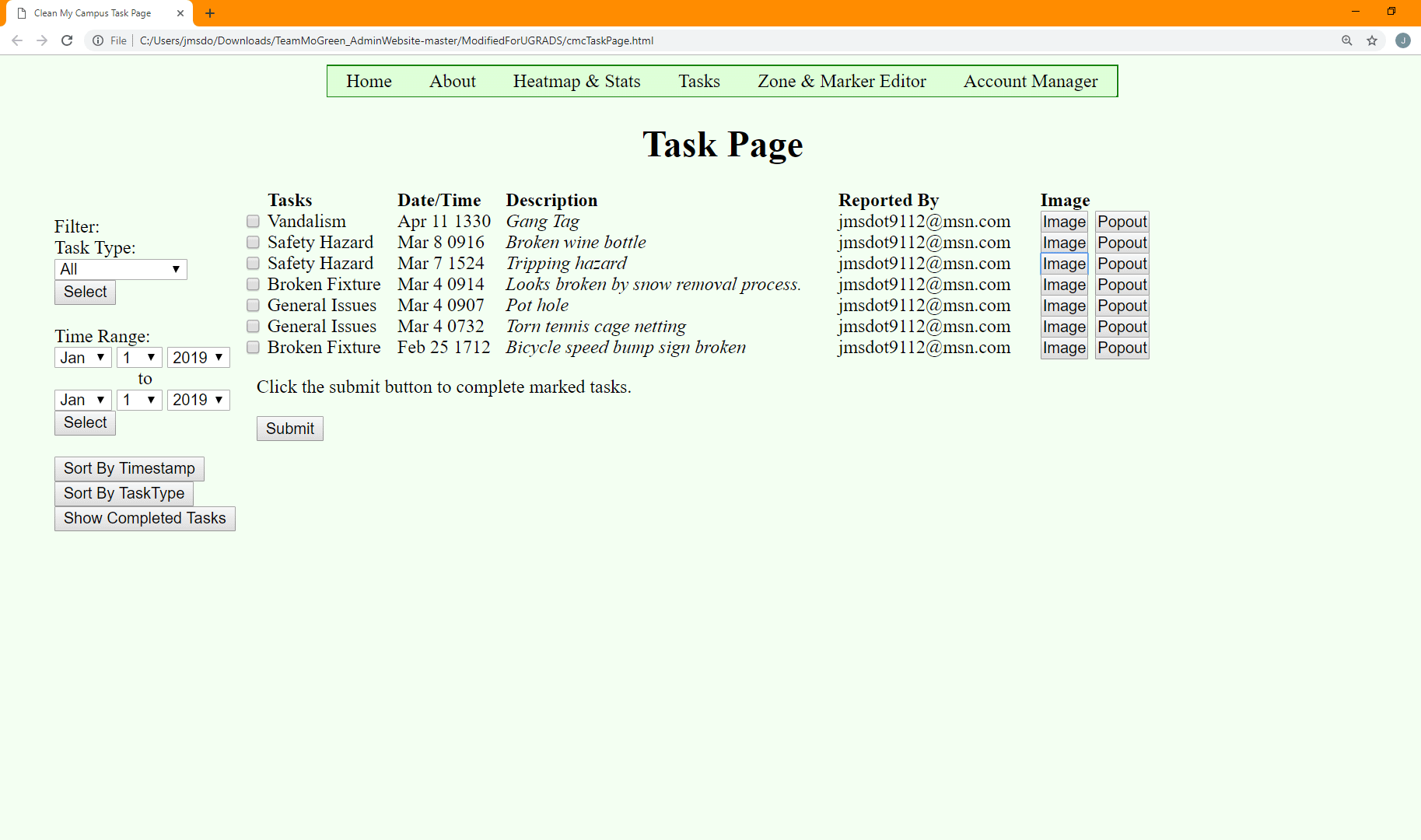1421x840 pixels.
Task: Open the Task Type dropdown
Action: 121,269
